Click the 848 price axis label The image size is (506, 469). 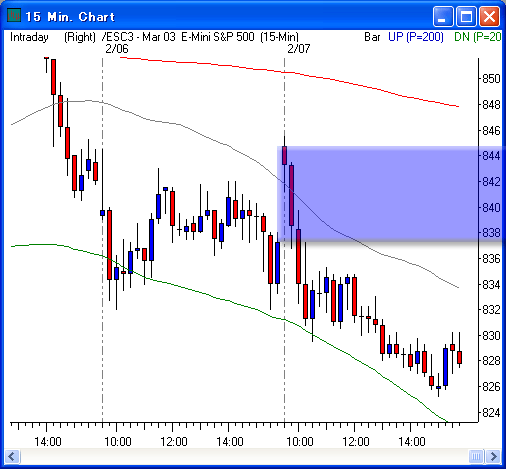[x=492, y=105]
